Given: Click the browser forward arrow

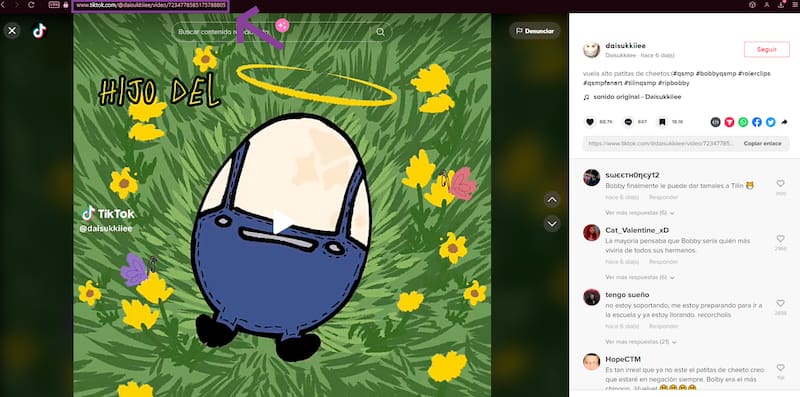Looking at the screenshot, I should pos(17,5).
